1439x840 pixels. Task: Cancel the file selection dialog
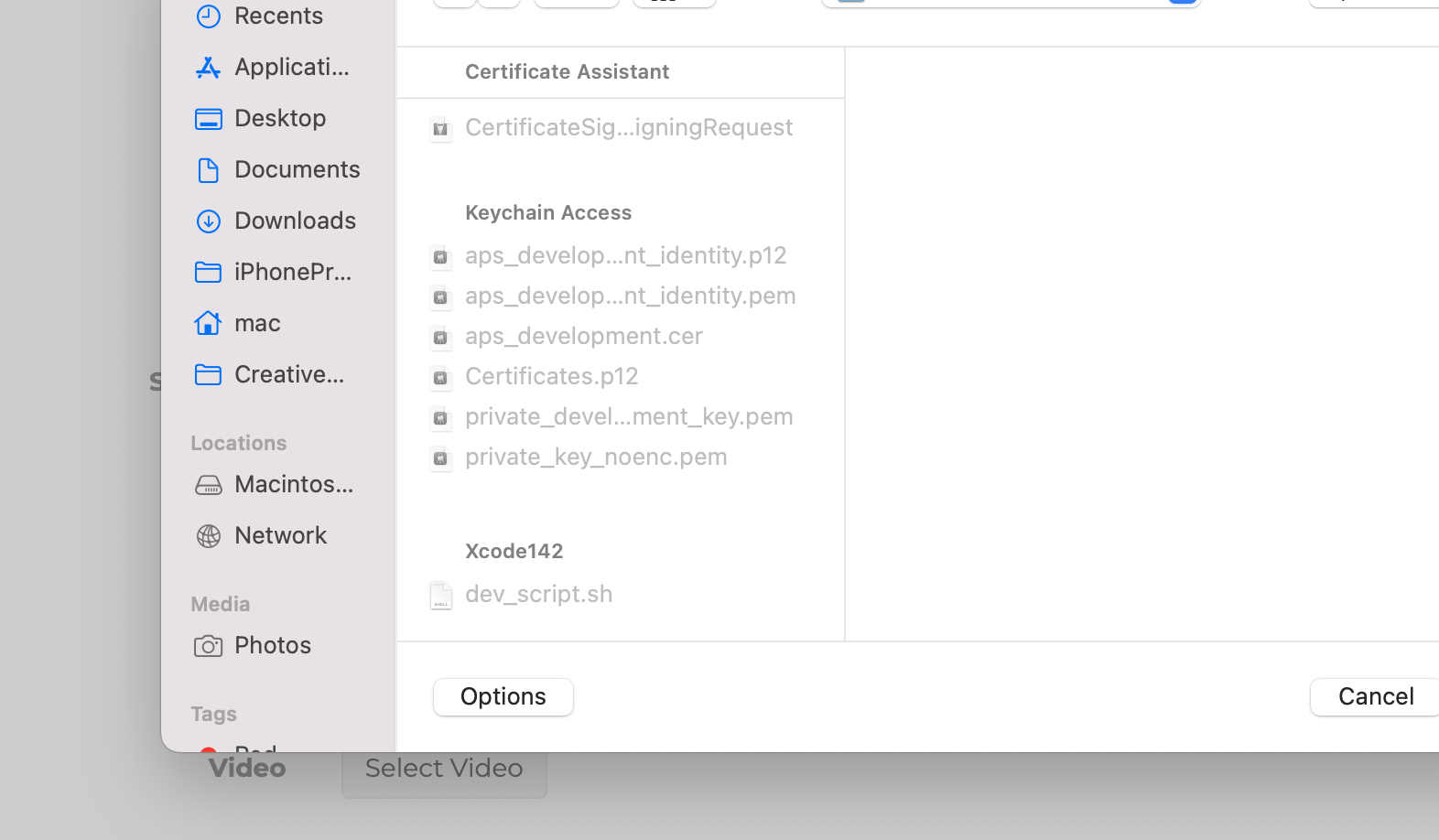tap(1375, 697)
